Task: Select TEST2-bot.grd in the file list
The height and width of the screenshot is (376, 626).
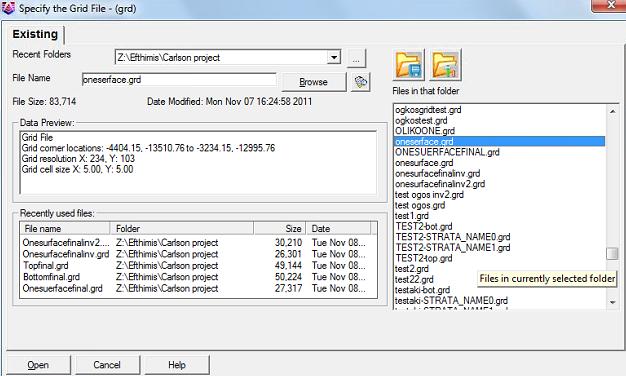Action: [x=424, y=226]
